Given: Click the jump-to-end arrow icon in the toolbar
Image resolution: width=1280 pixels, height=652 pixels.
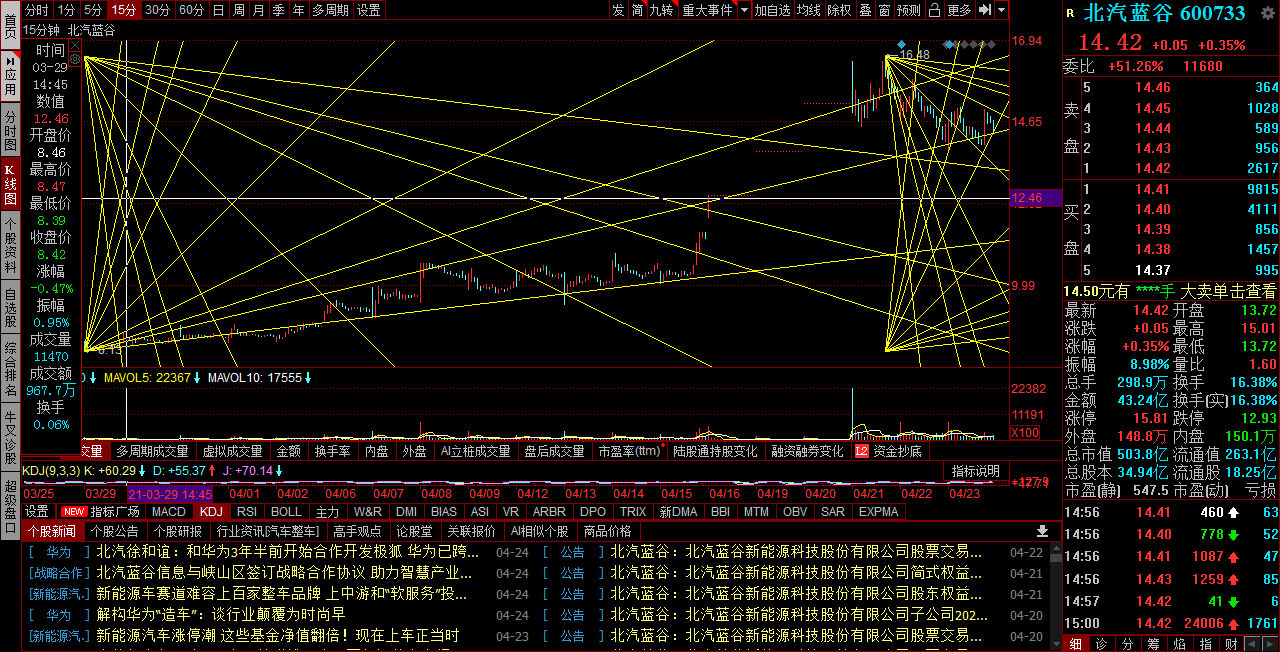Looking at the screenshot, I should 984,10.
